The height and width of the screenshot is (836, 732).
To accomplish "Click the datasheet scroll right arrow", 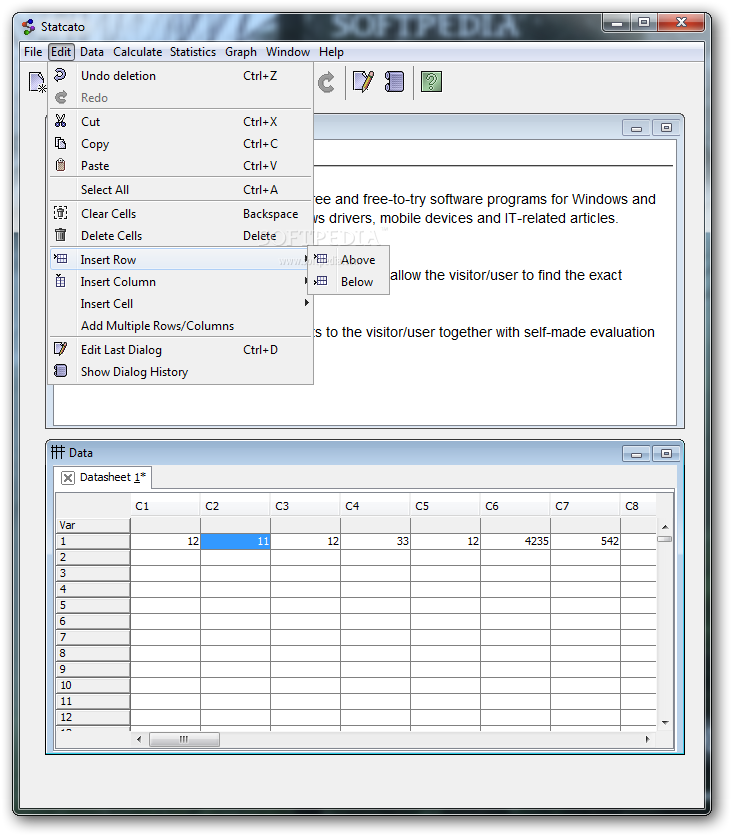I will point(648,739).
